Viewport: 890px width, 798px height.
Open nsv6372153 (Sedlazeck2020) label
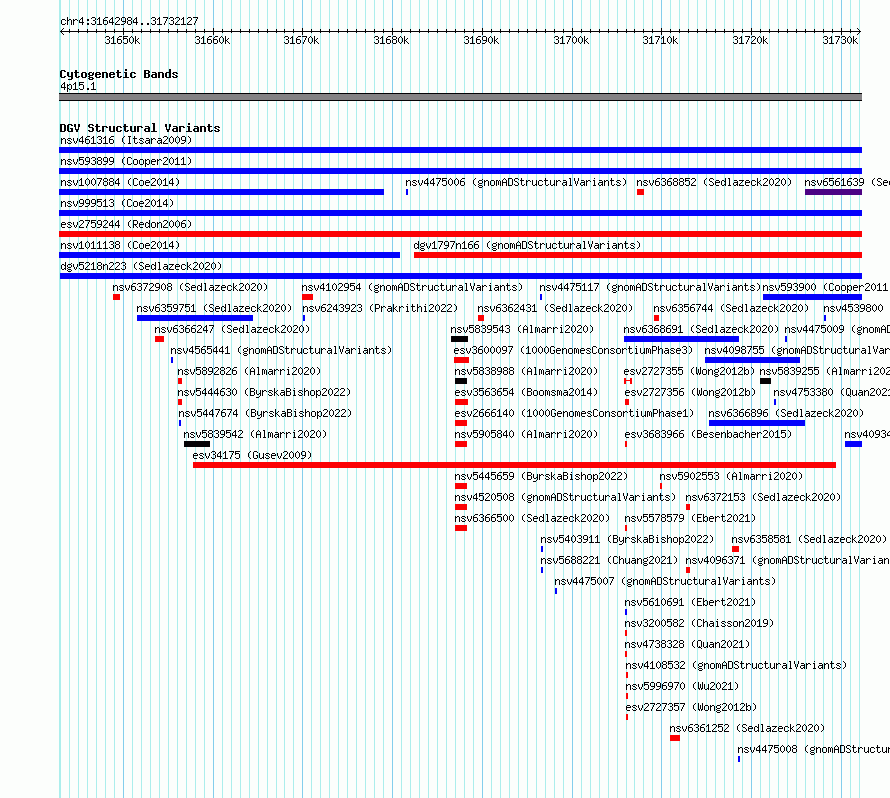pyautogui.click(x=763, y=497)
